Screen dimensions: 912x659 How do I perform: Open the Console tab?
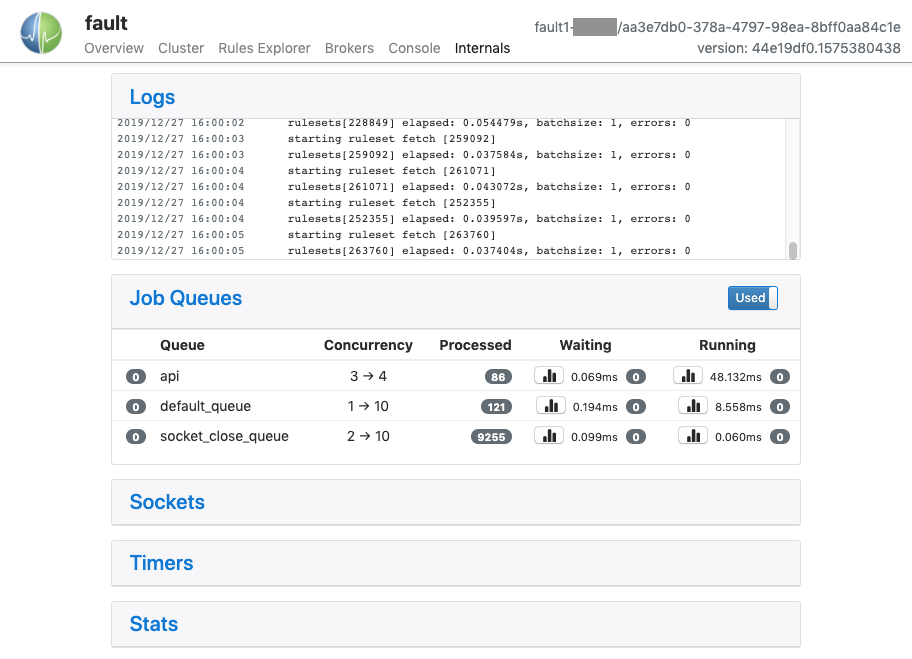(414, 48)
